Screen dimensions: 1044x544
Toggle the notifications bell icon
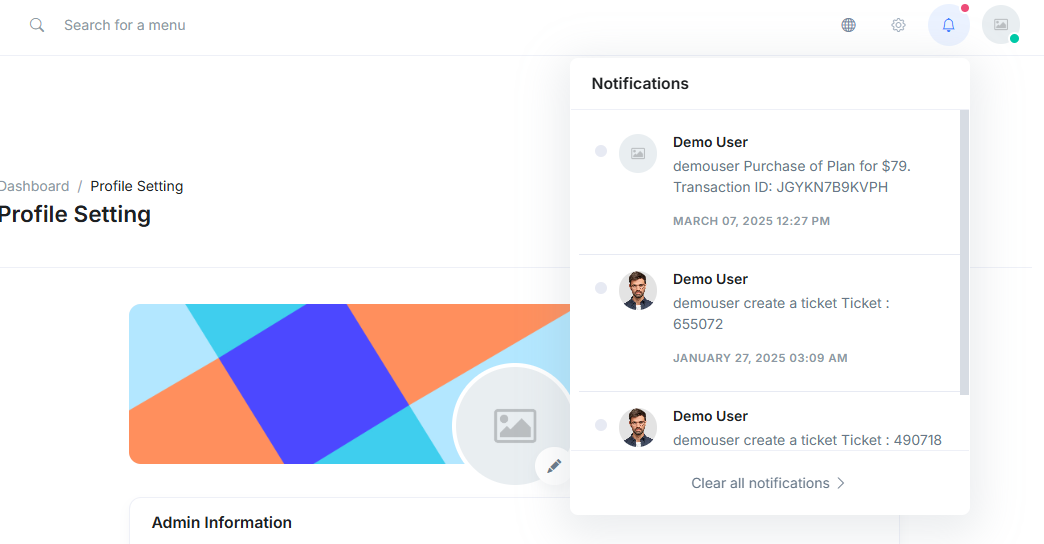[x=949, y=25]
